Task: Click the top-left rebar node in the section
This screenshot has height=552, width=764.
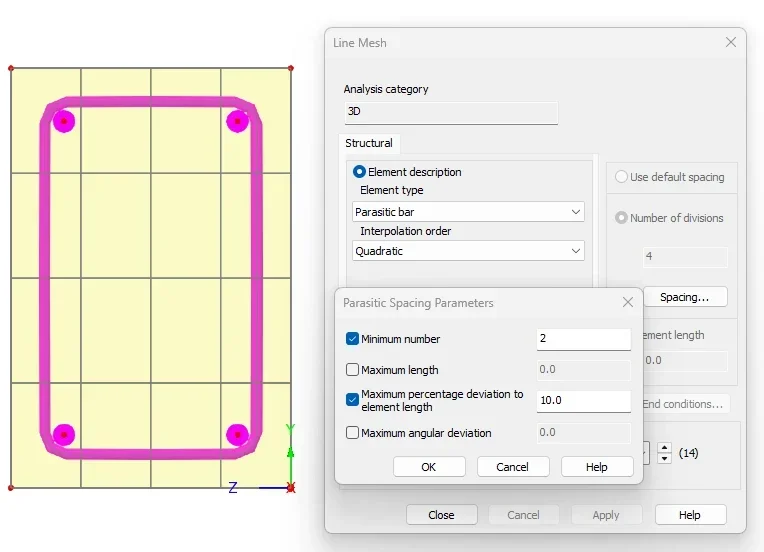Action: [64, 121]
